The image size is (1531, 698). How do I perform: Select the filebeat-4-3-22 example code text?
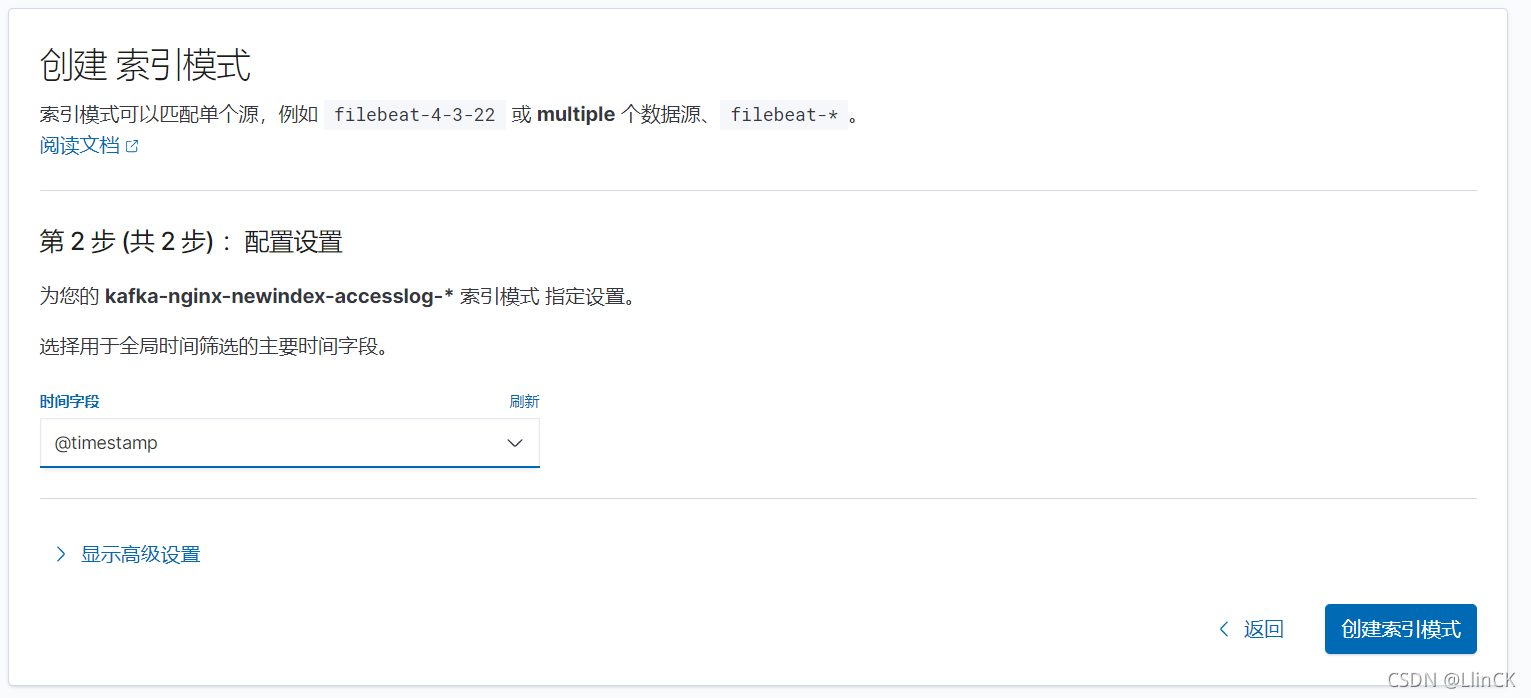point(415,115)
